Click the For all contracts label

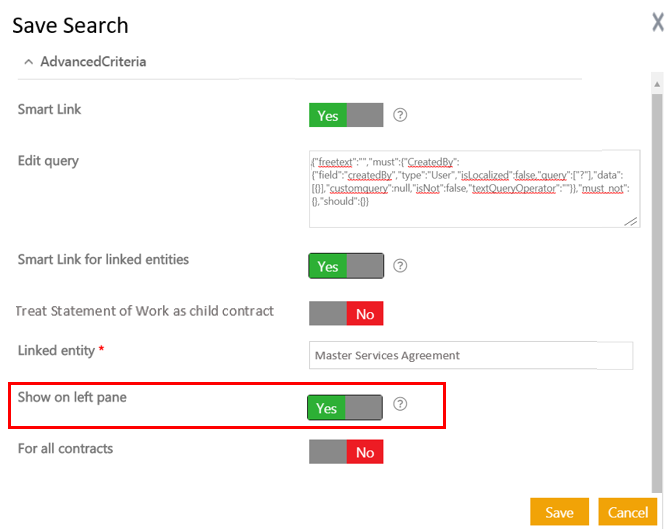point(65,449)
